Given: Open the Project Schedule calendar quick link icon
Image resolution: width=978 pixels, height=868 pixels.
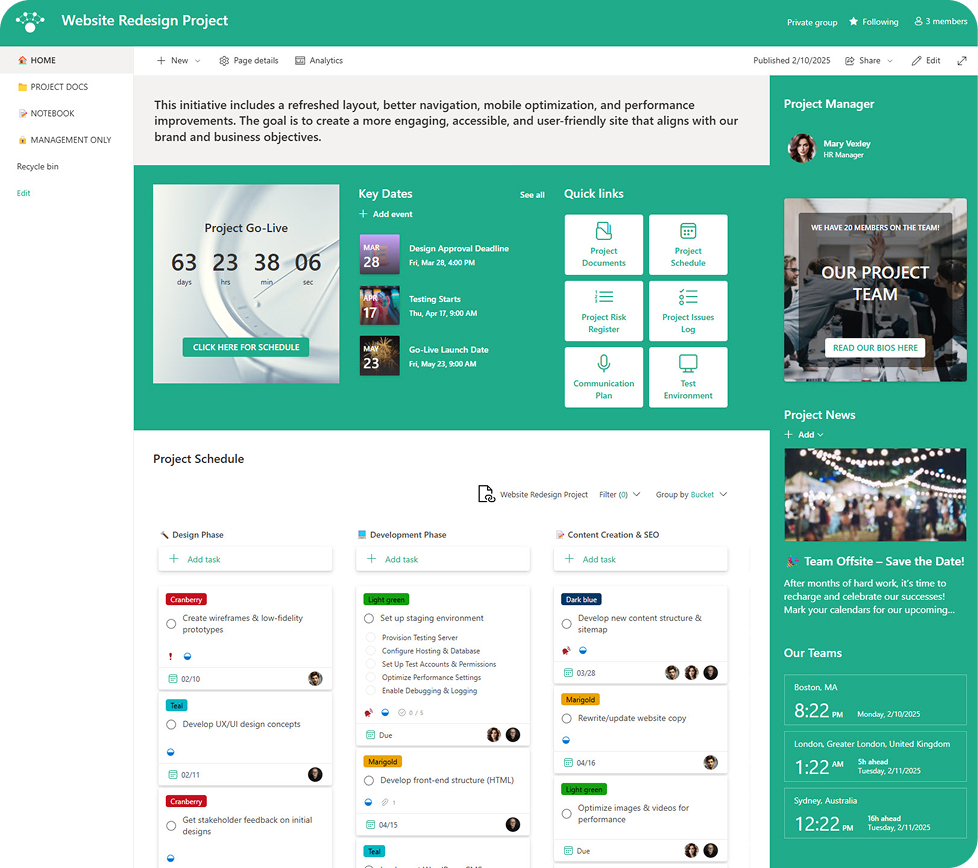Looking at the screenshot, I should 688,231.
